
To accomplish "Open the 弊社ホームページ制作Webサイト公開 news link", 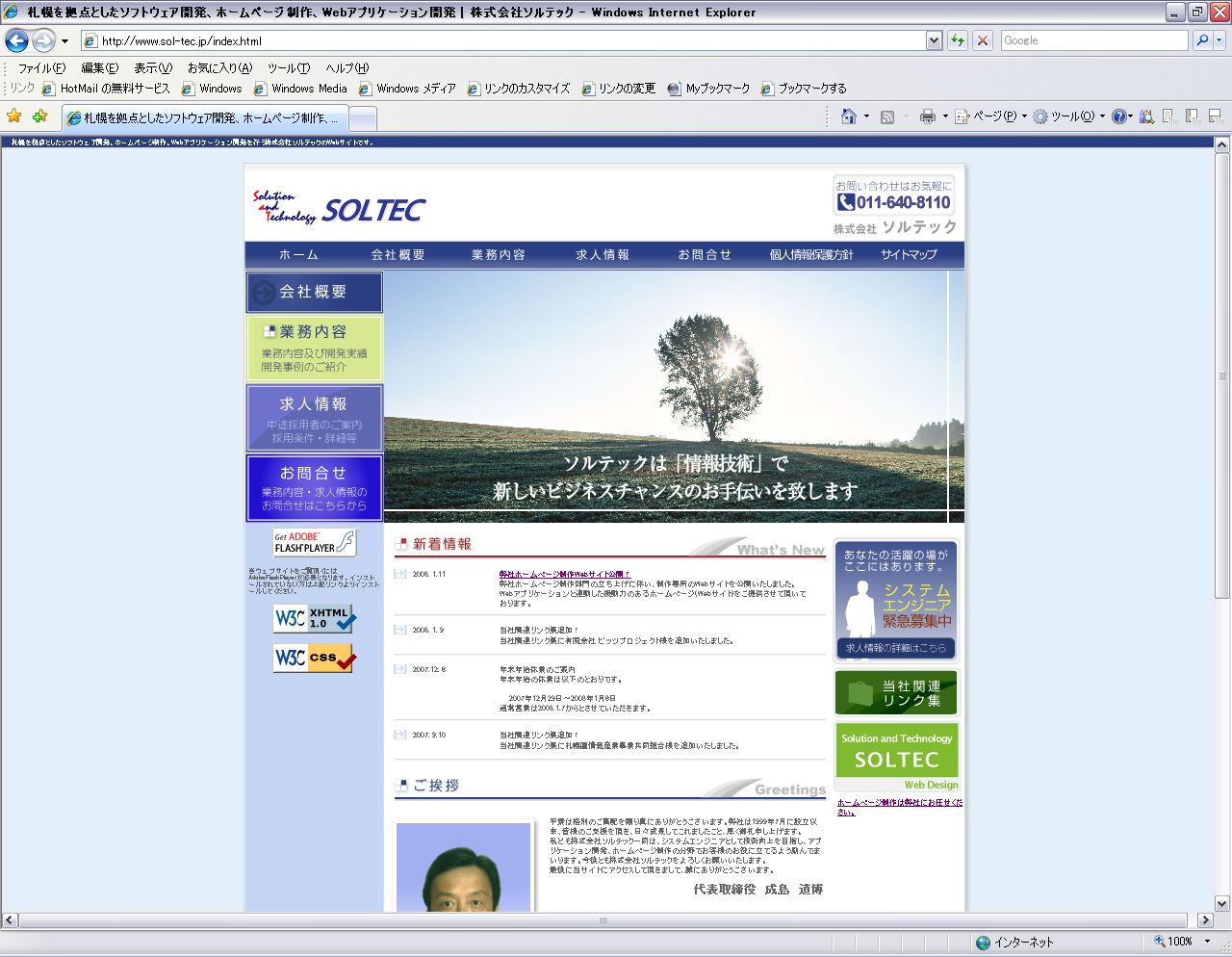I will point(564,574).
